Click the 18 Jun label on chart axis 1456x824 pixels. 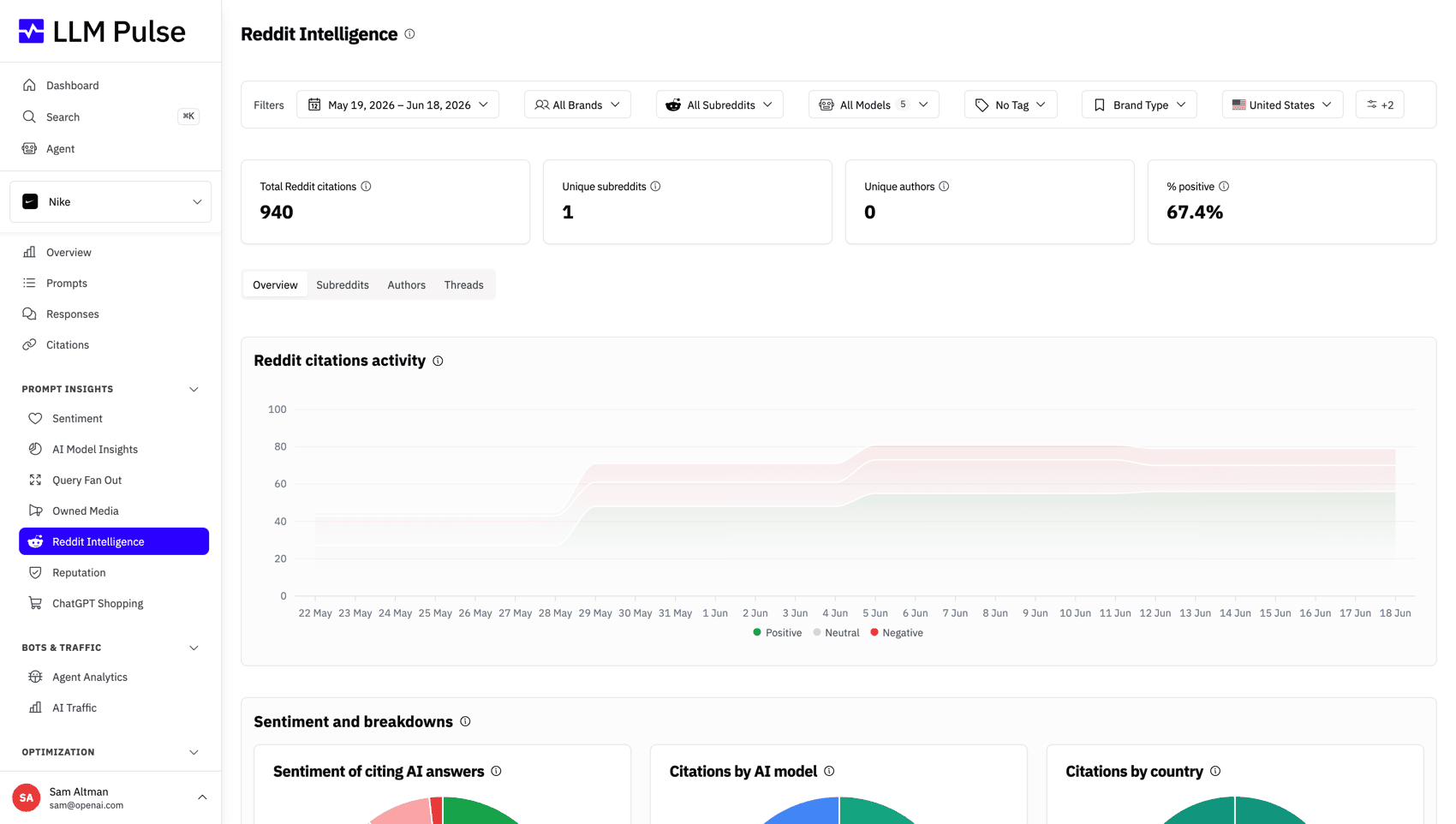[1395, 613]
